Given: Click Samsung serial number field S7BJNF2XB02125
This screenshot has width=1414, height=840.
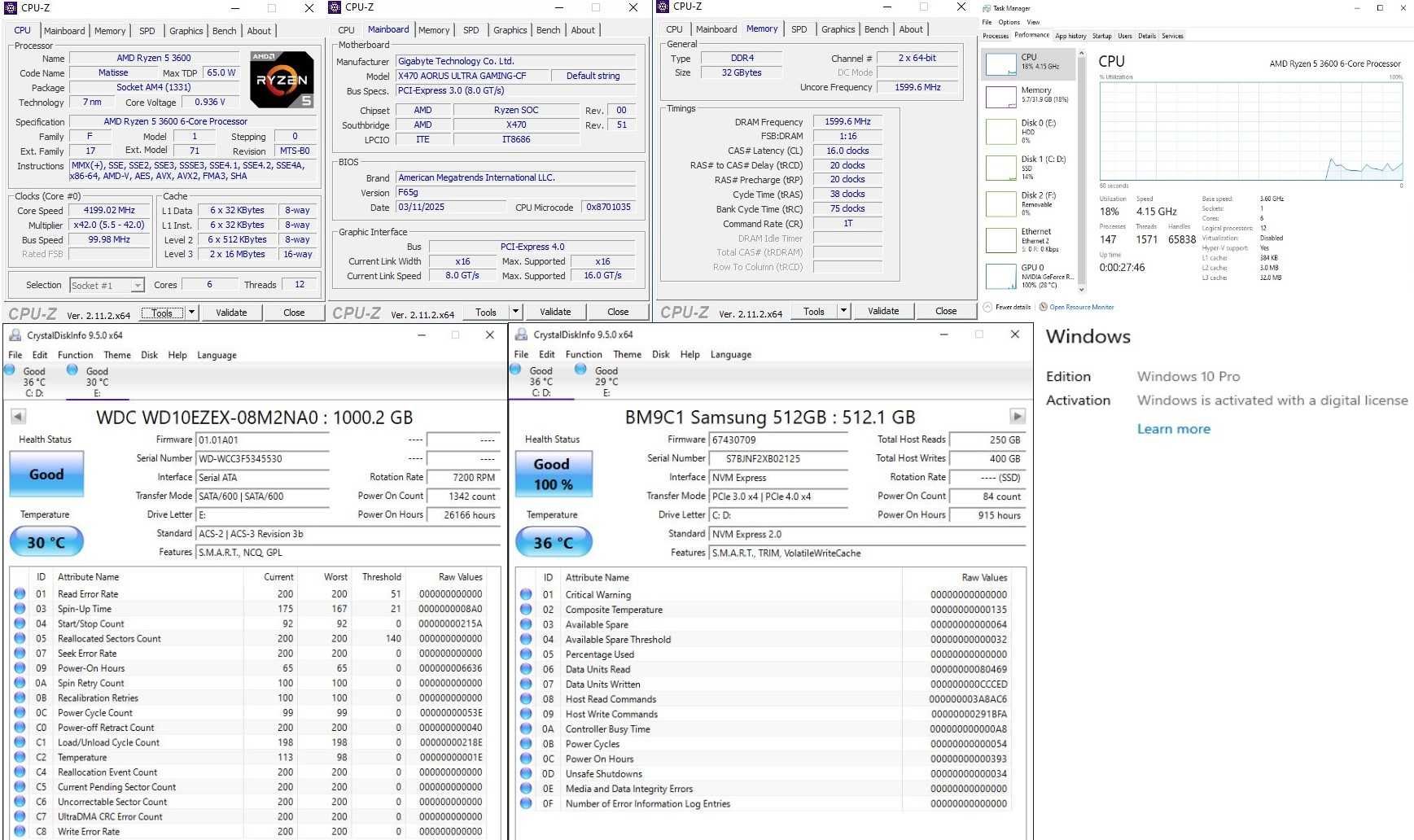Looking at the screenshot, I should (778, 458).
